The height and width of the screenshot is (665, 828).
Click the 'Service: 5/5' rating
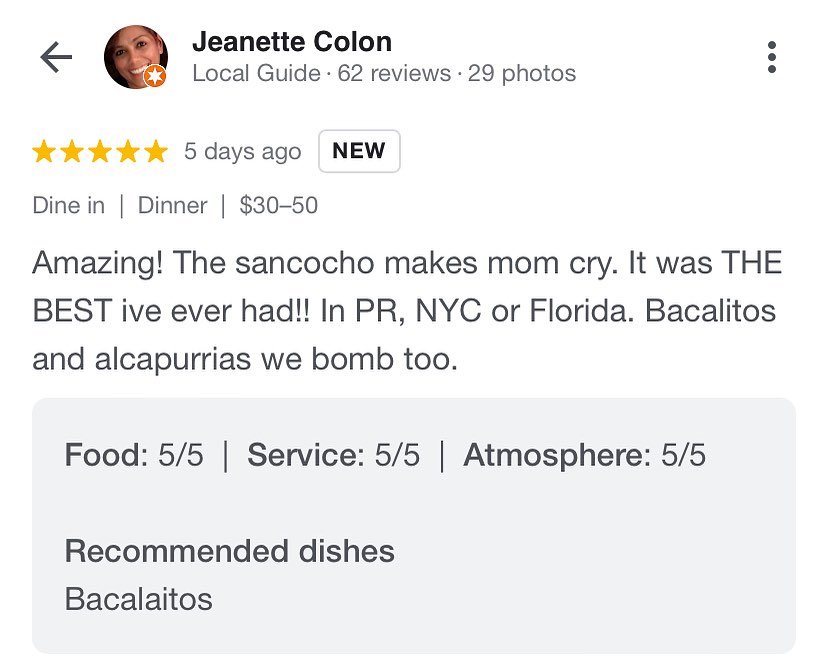pos(334,455)
